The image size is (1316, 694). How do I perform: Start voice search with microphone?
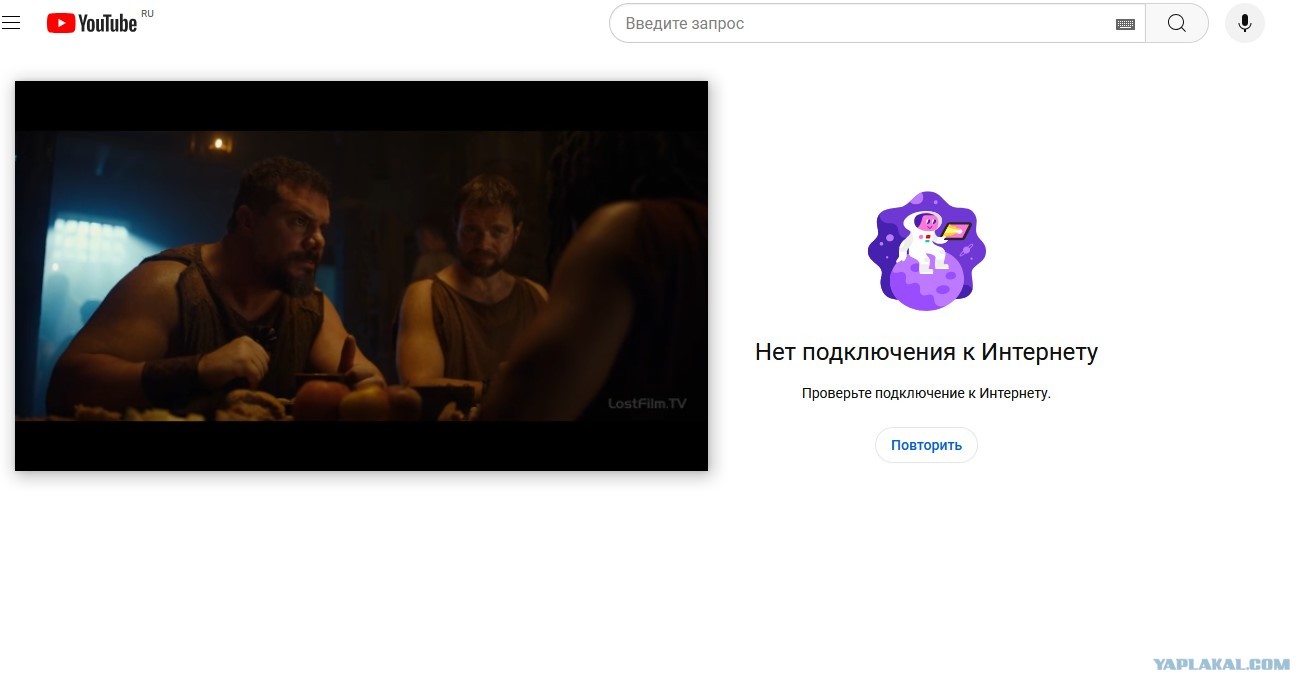click(x=1245, y=23)
